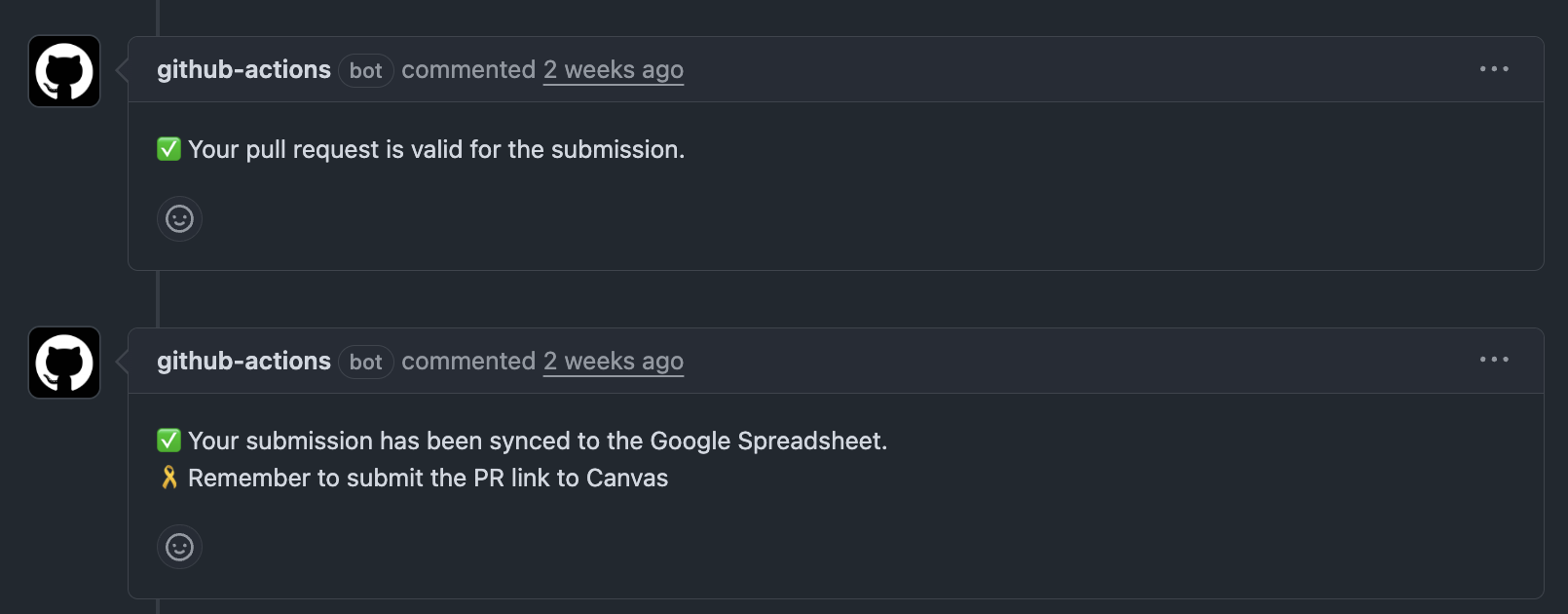Screen dimensions: 1568x614
Task: Click the bot label on the Spreadsheet sync comment
Action: pyautogui.click(x=366, y=363)
